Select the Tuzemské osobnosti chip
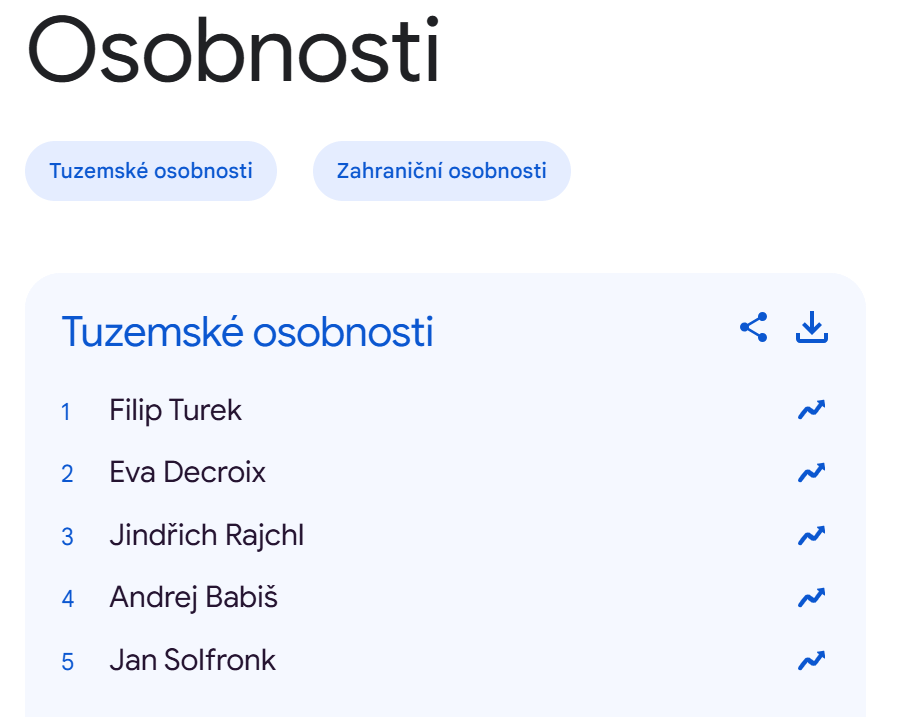The image size is (909, 717). [151, 171]
